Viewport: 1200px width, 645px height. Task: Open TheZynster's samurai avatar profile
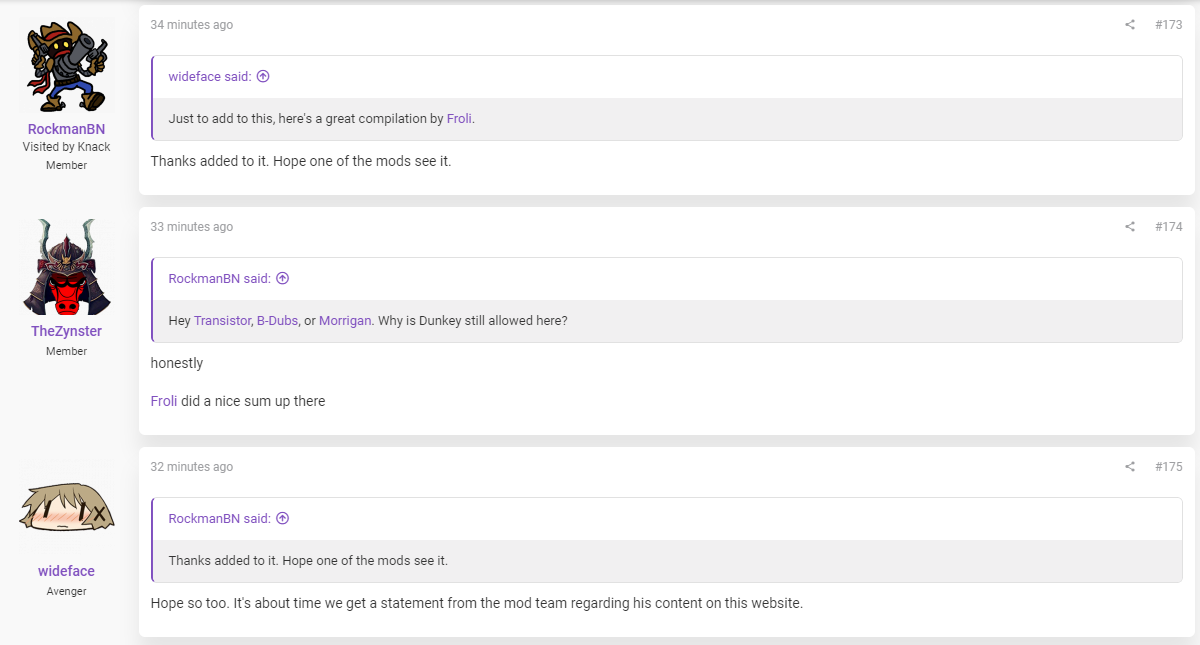click(x=66, y=267)
